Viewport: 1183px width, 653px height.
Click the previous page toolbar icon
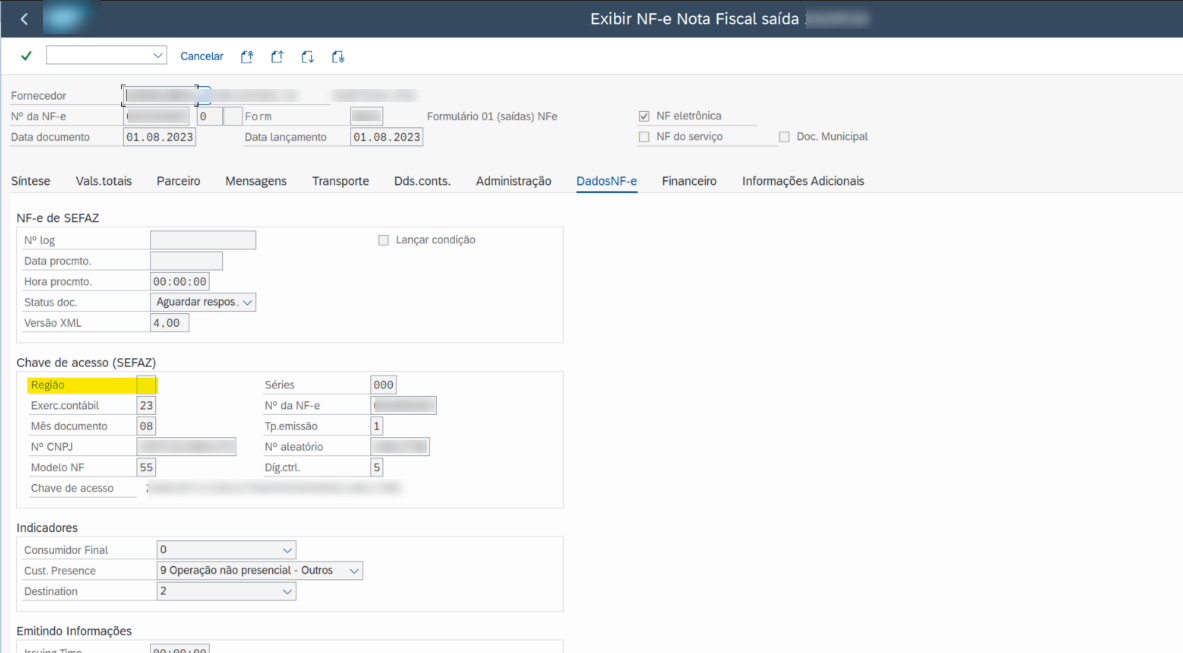[x=278, y=57]
